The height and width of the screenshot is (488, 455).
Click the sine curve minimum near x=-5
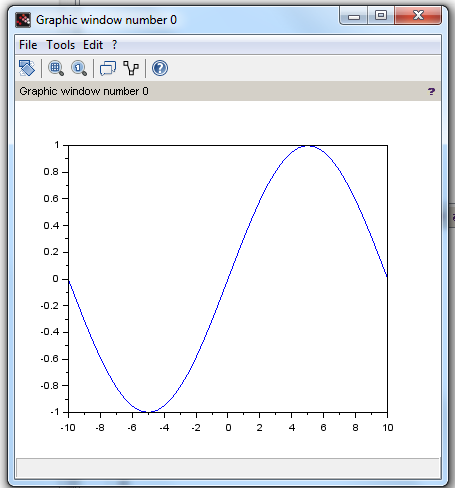pos(148,412)
